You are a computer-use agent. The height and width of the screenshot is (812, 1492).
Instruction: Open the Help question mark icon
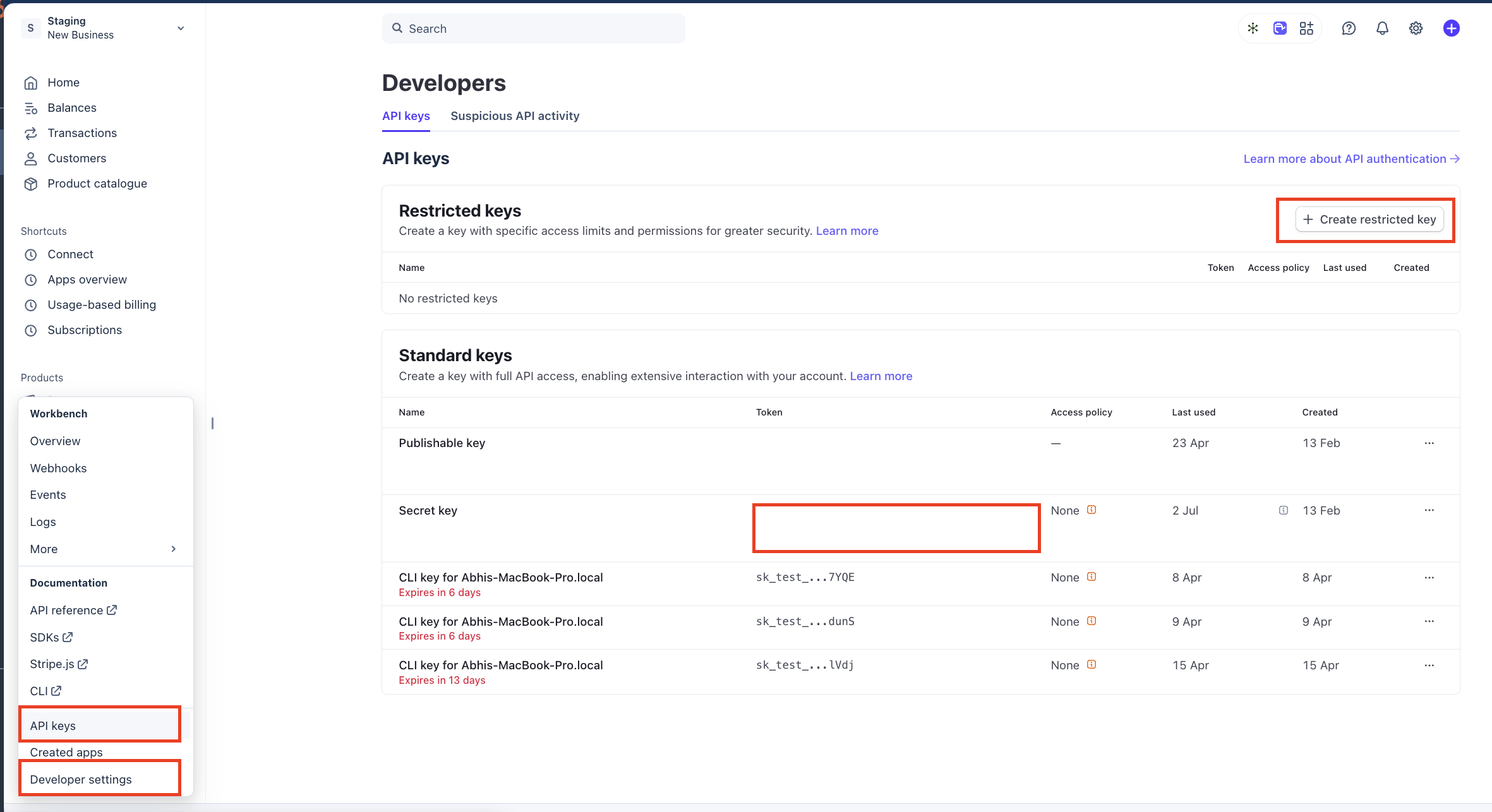[1349, 28]
